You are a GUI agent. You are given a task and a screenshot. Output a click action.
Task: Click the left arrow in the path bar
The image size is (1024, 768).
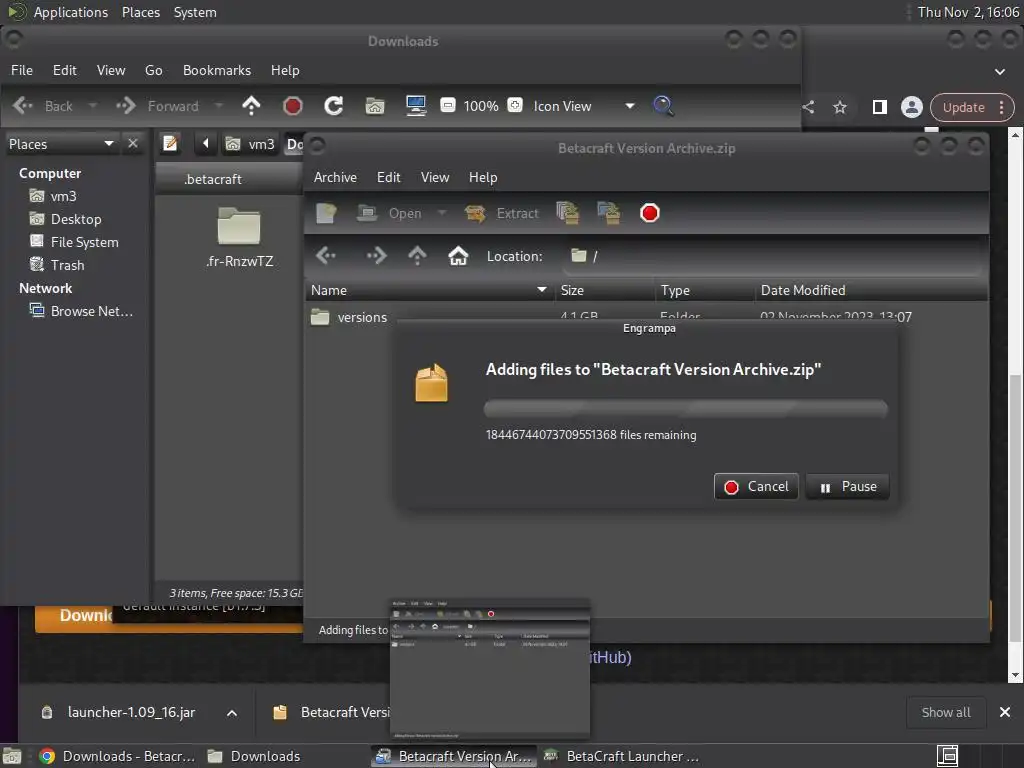pos(206,143)
